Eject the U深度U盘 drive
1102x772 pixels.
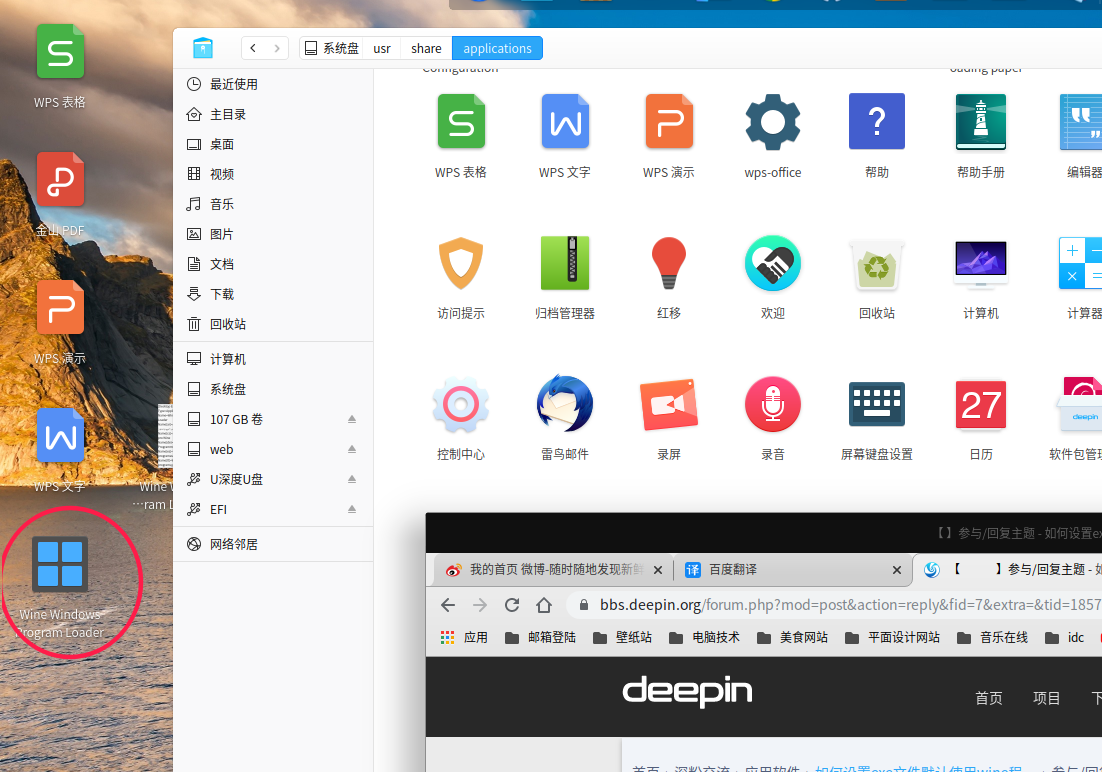(352, 479)
